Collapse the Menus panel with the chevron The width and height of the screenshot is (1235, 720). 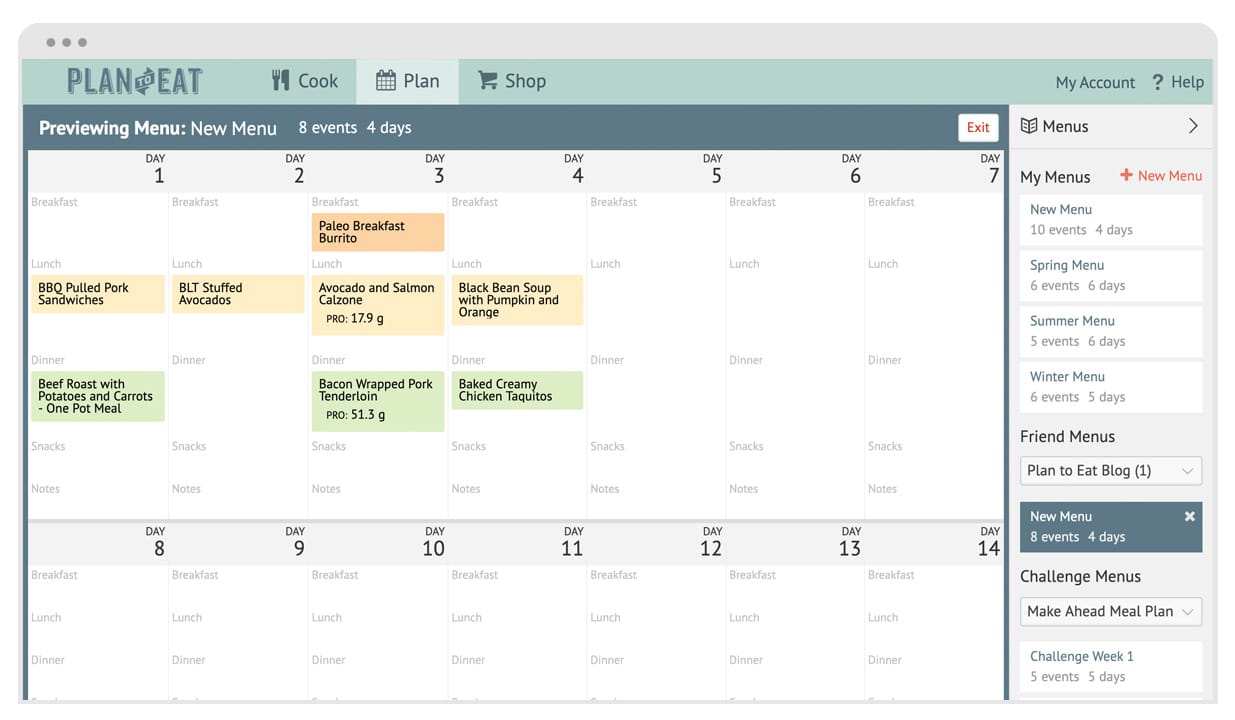pos(1193,126)
